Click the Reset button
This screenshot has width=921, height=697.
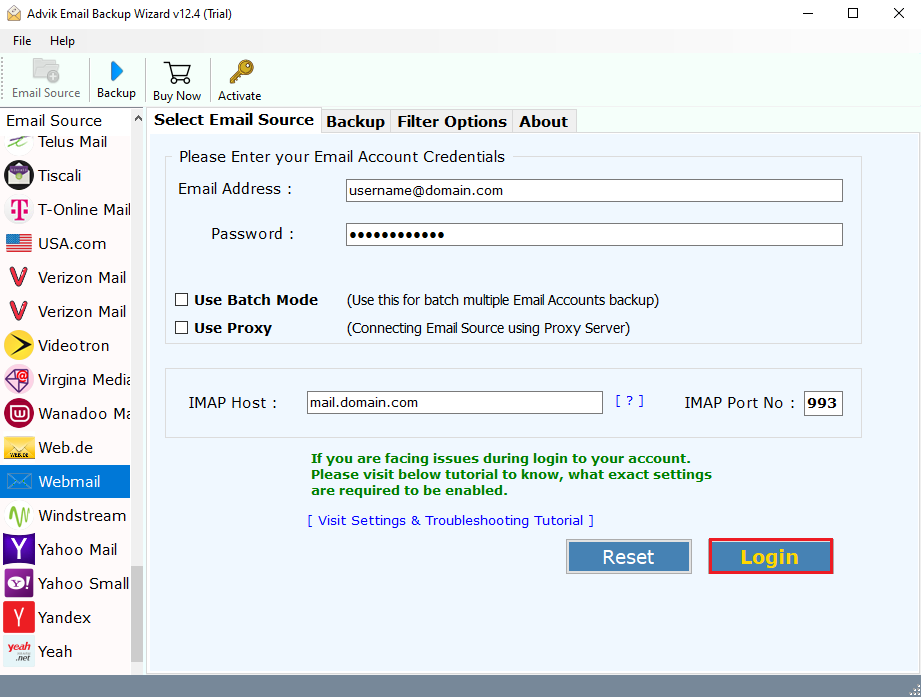pos(628,556)
